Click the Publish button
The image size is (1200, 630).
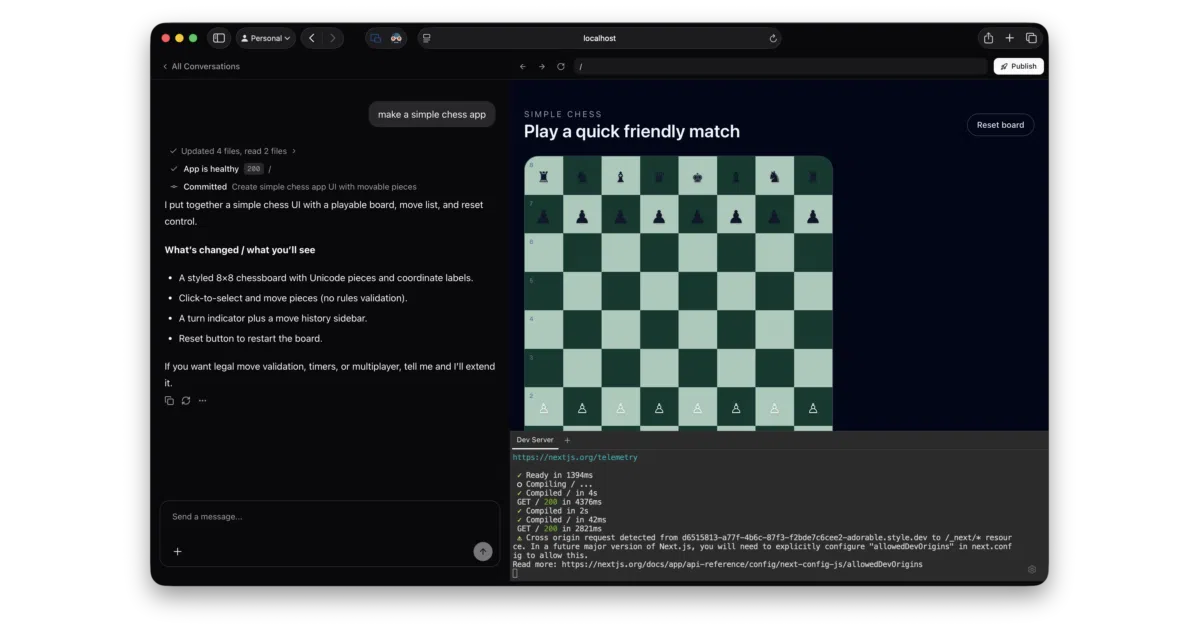click(x=1018, y=66)
